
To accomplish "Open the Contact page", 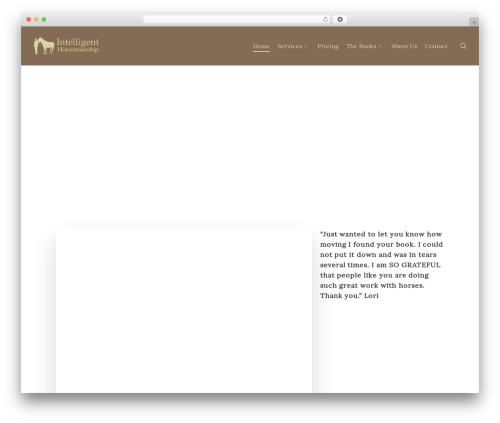I will coord(436,46).
